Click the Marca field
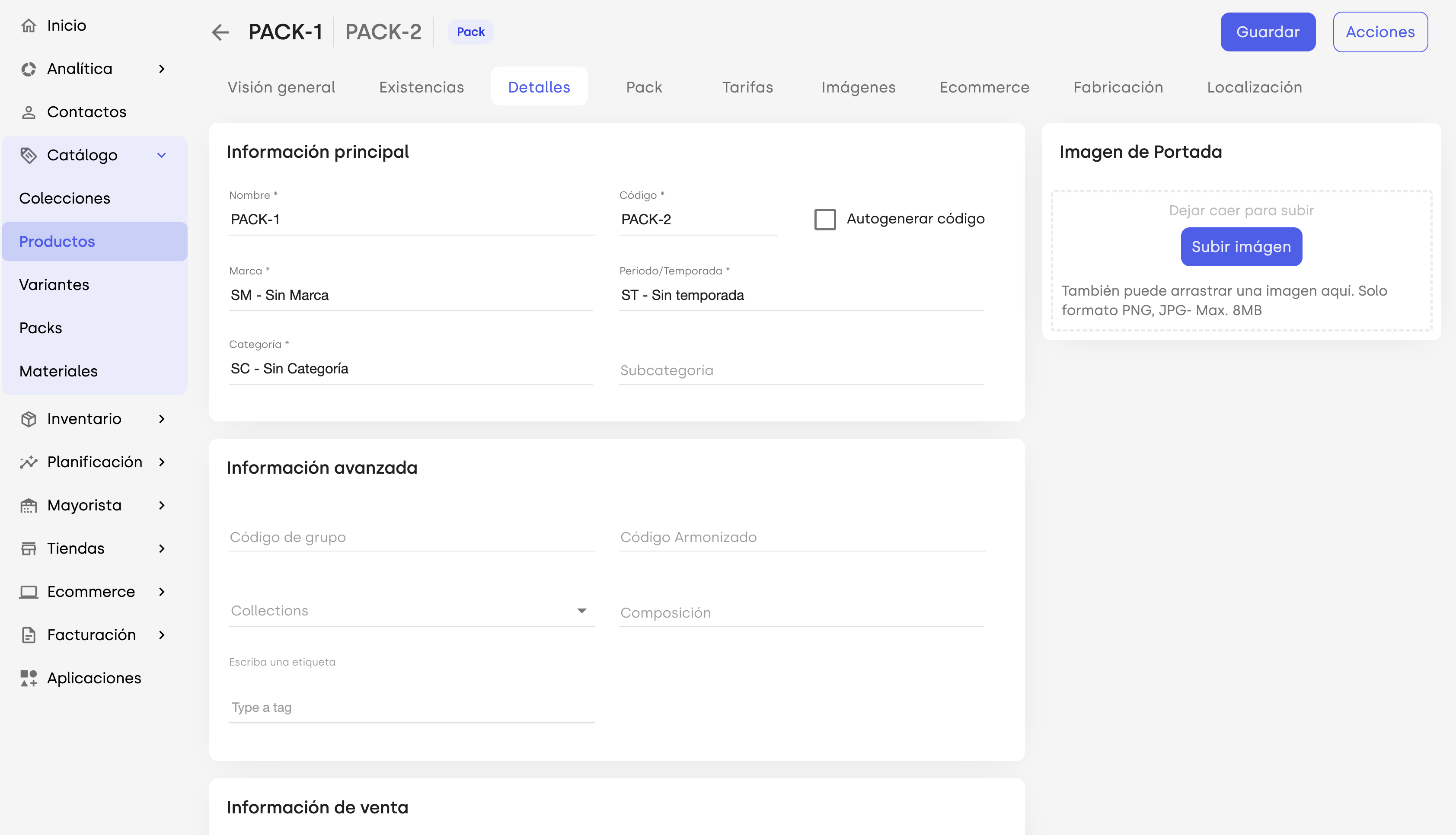Viewport: 1456px width, 835px height. [x=411, y=295]
